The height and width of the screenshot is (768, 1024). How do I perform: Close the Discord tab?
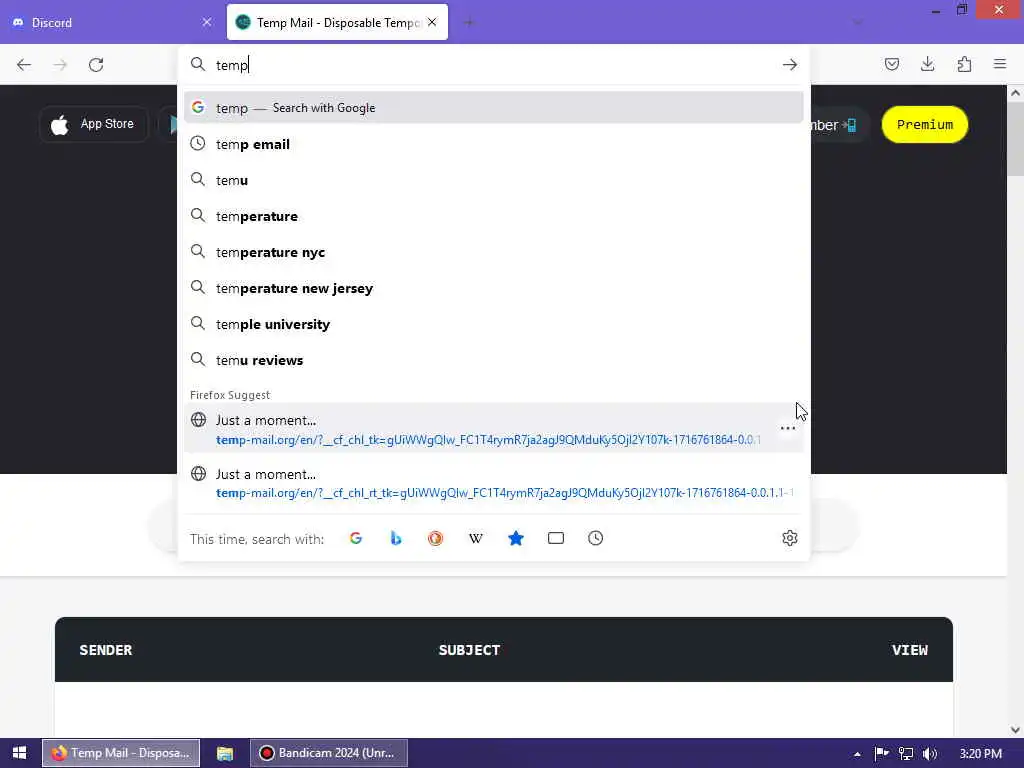207,22
